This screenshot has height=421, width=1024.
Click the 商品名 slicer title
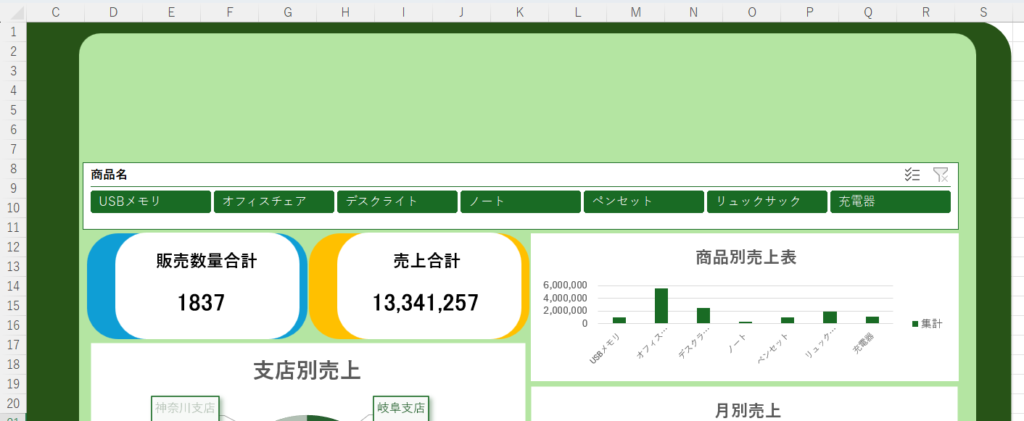[x=109, y=175]
